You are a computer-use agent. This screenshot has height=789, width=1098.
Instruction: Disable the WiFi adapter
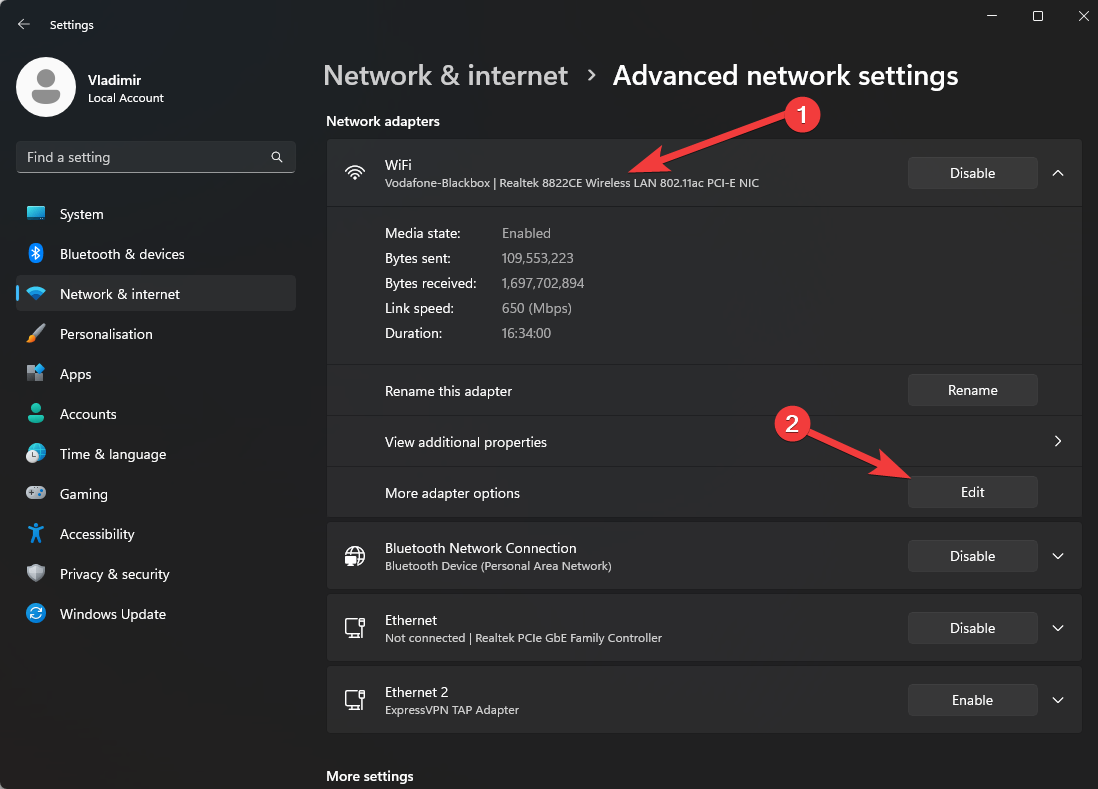point(972,173)
